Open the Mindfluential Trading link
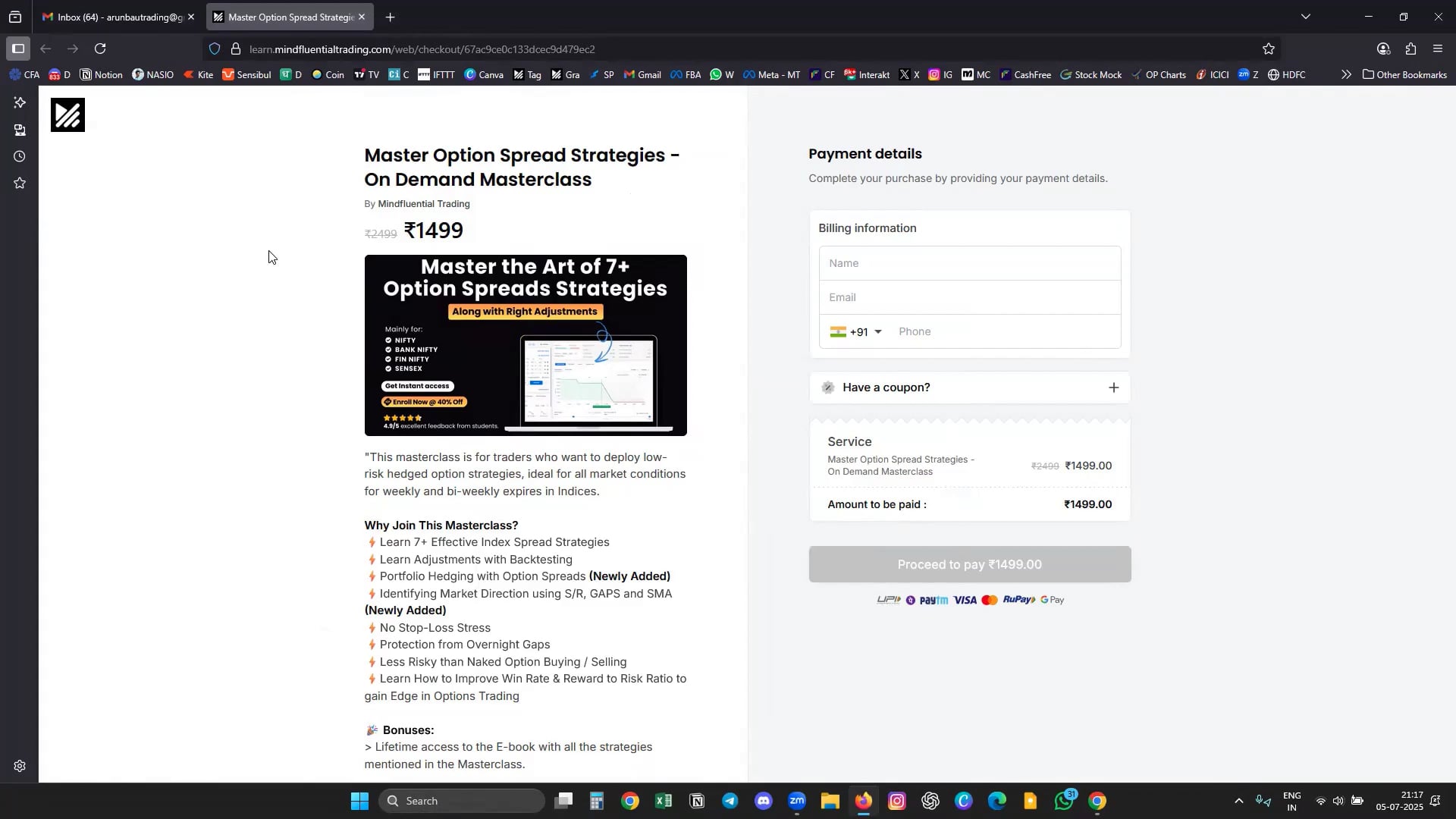Viewport: 1456px width, 819px height. [x=423, y=203]
